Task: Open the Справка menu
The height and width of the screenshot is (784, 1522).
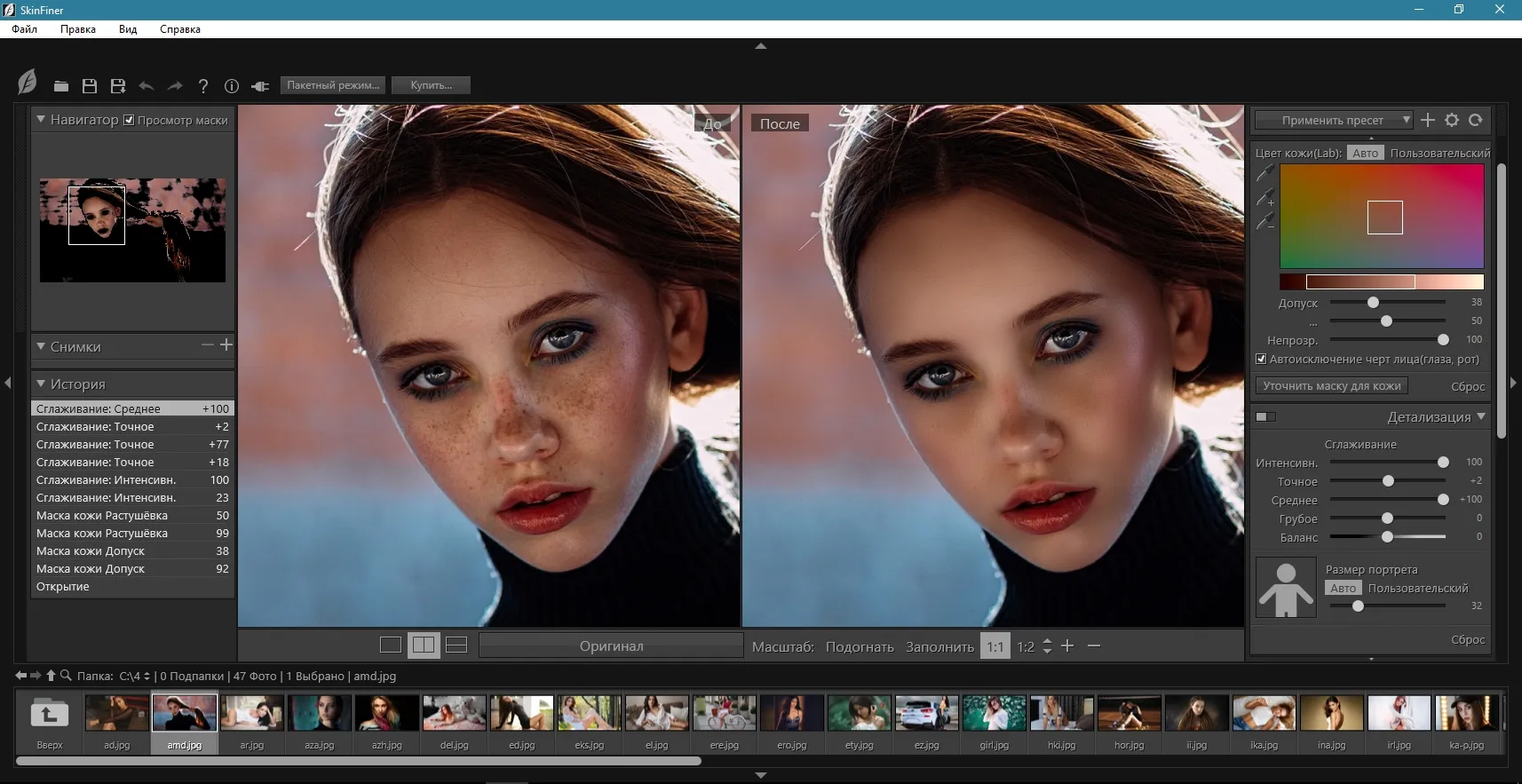Action: pyautogui.click(x=180, y=28)
